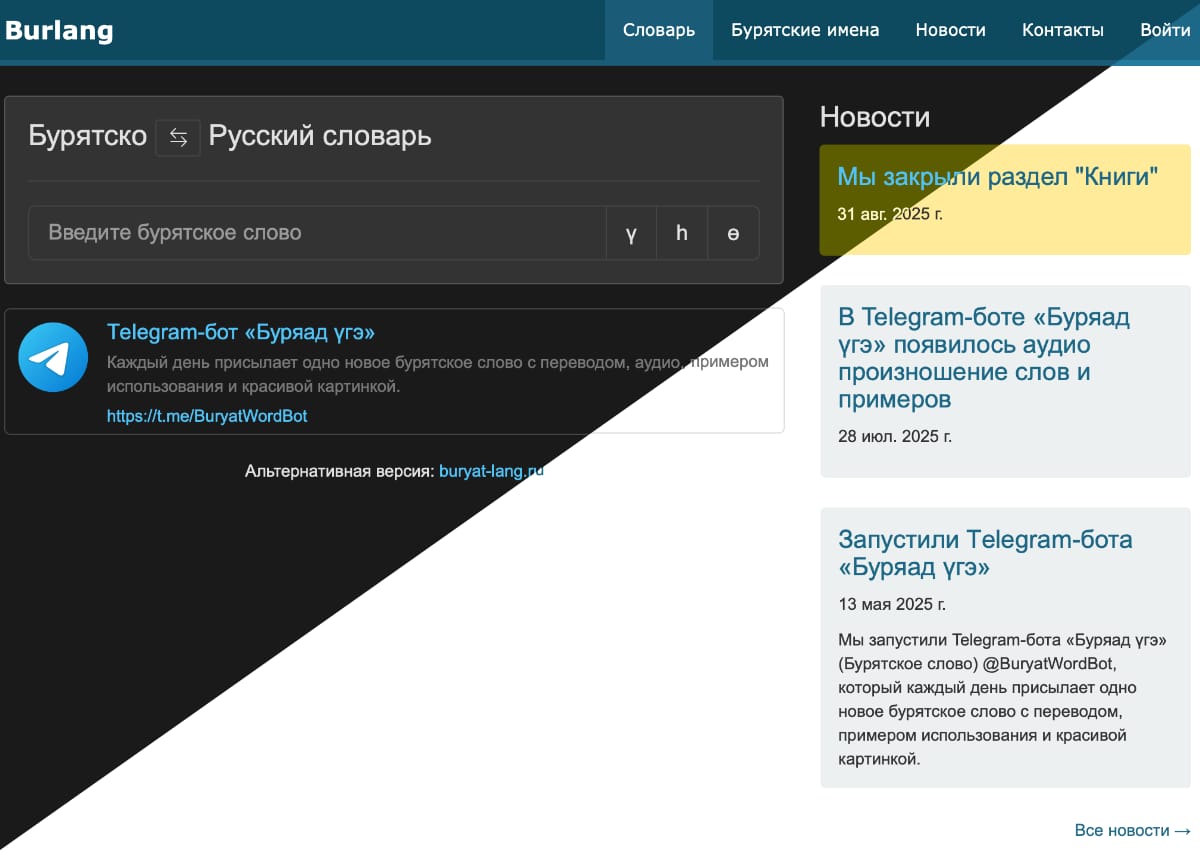Open the news «Мы закрыли раздел Книги»
This screenshot has width=1200, height=862.
pos(999,175)
